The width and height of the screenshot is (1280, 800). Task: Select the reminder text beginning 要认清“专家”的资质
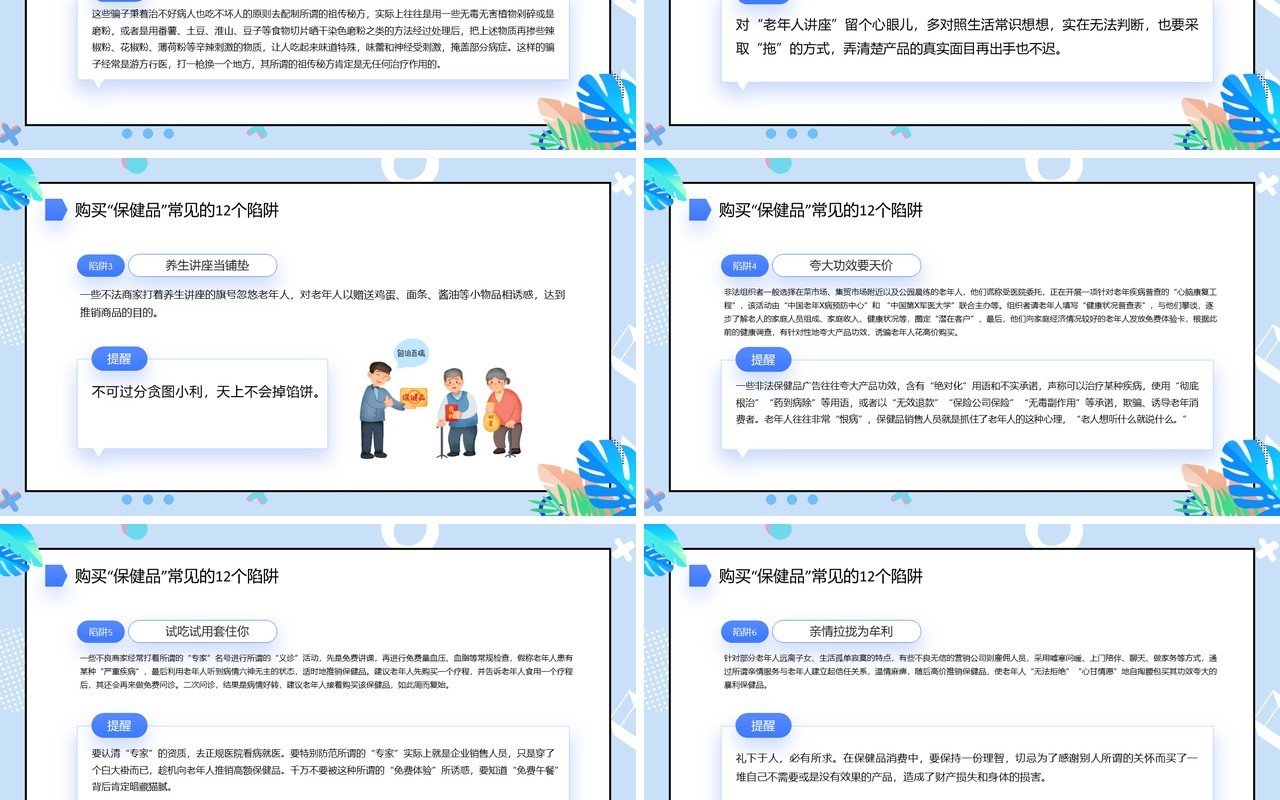323,770
